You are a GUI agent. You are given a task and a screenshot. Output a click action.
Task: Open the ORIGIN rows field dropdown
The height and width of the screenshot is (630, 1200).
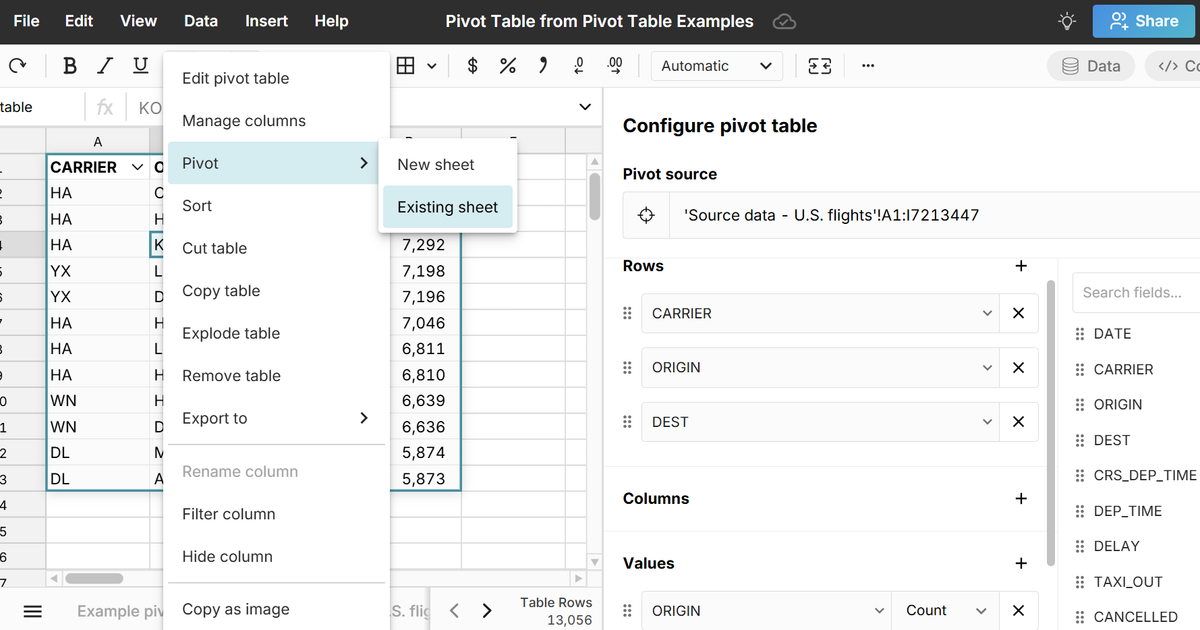point(820,367)
